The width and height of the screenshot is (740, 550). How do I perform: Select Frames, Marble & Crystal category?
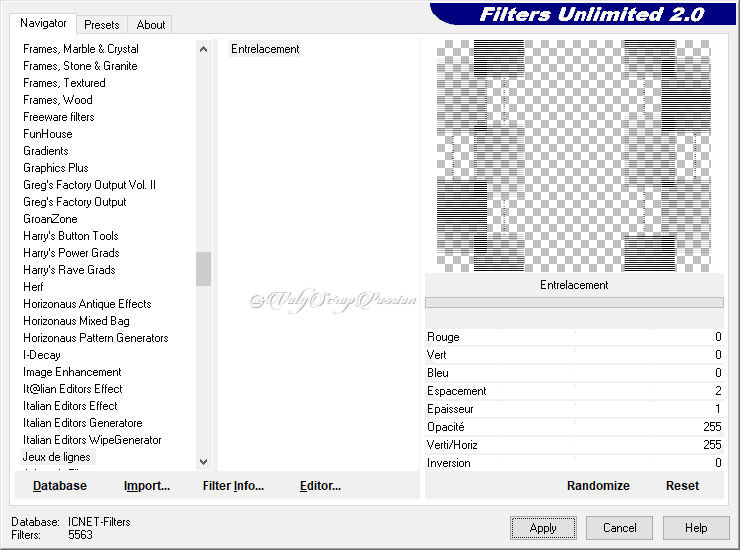tap(81, 49)
